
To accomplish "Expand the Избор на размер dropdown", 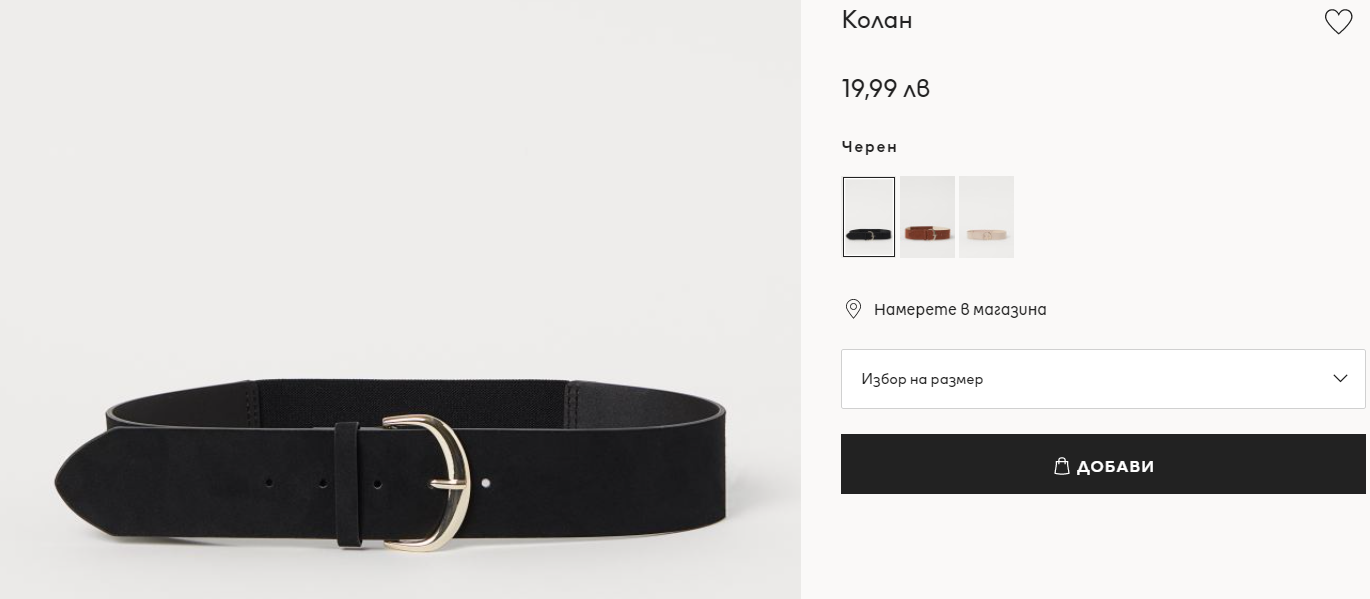I will (x=1103, y=379).
